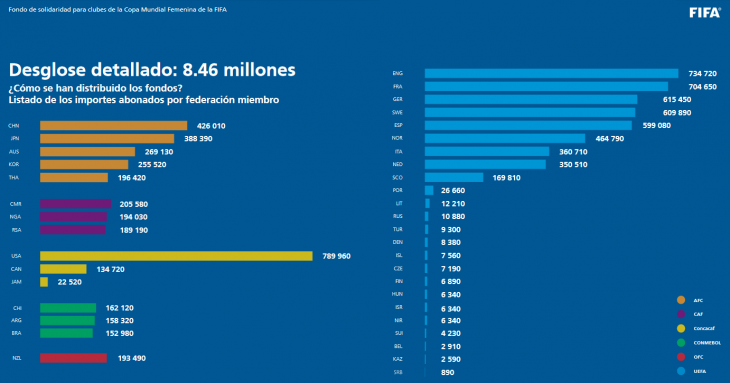The image size is (730, 383).
Task: Click the purple CAF legend dot
Action: coord(681,314)
